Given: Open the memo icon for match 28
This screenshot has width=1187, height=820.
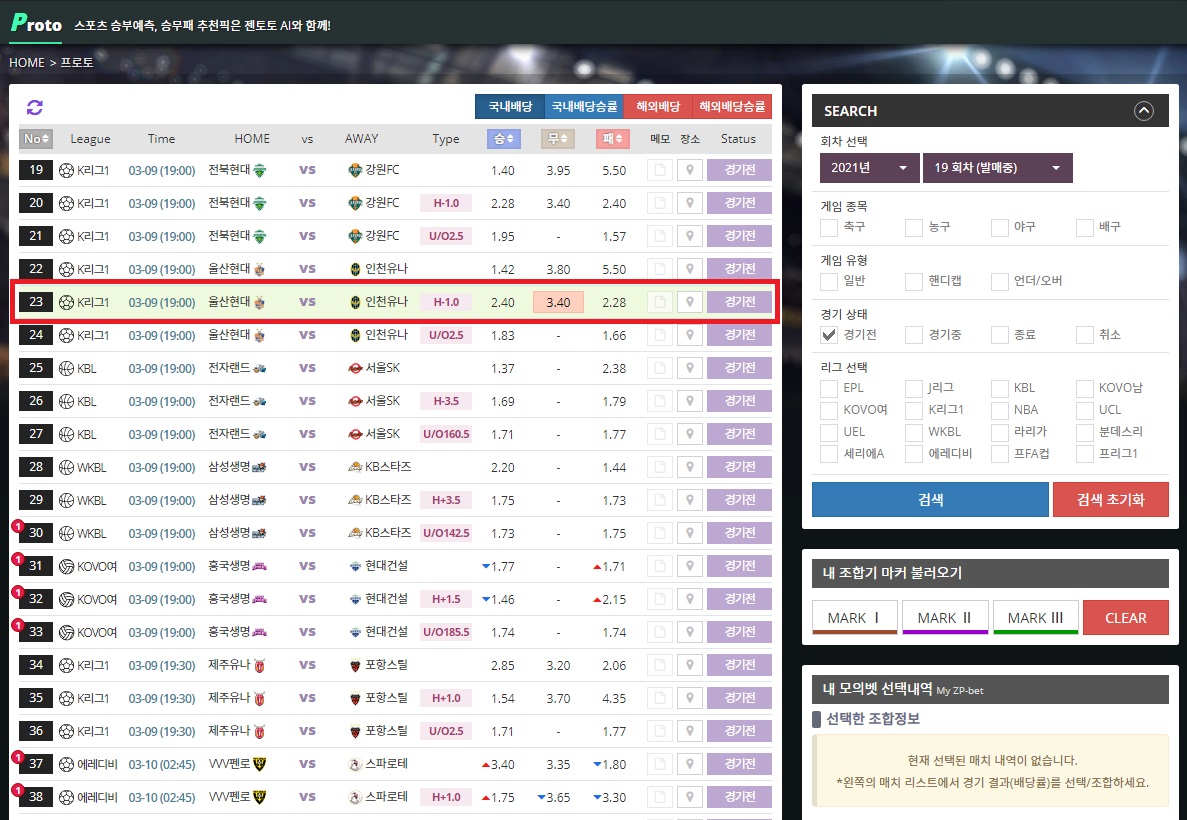Looking at the screenshot, I should tap(659, 468).
